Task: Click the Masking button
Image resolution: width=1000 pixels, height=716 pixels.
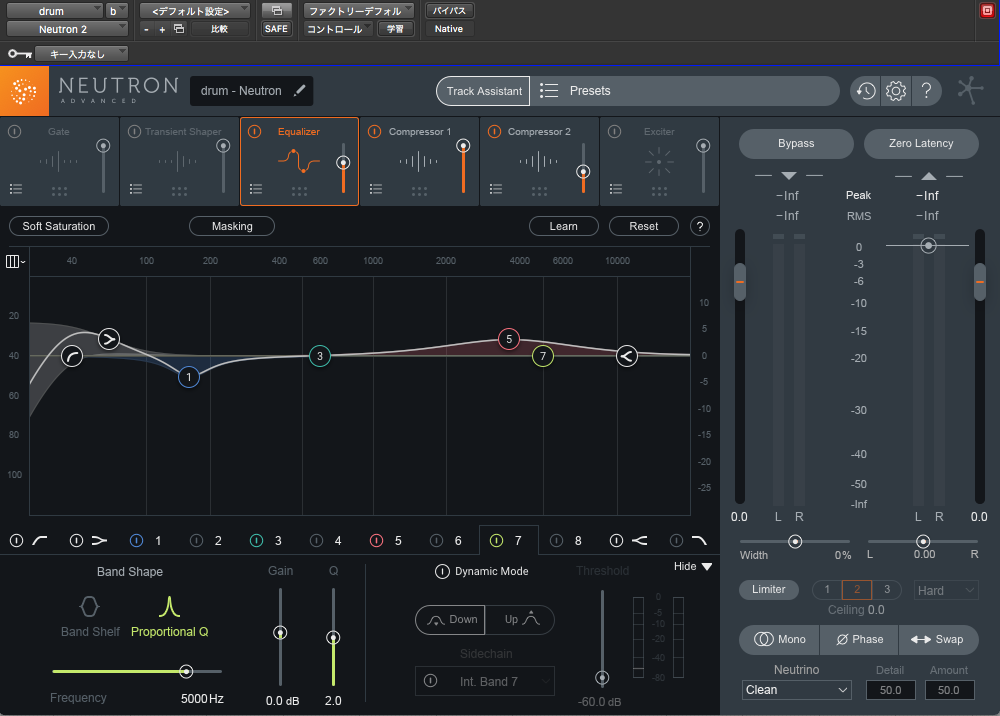Action: pos(232,226)
